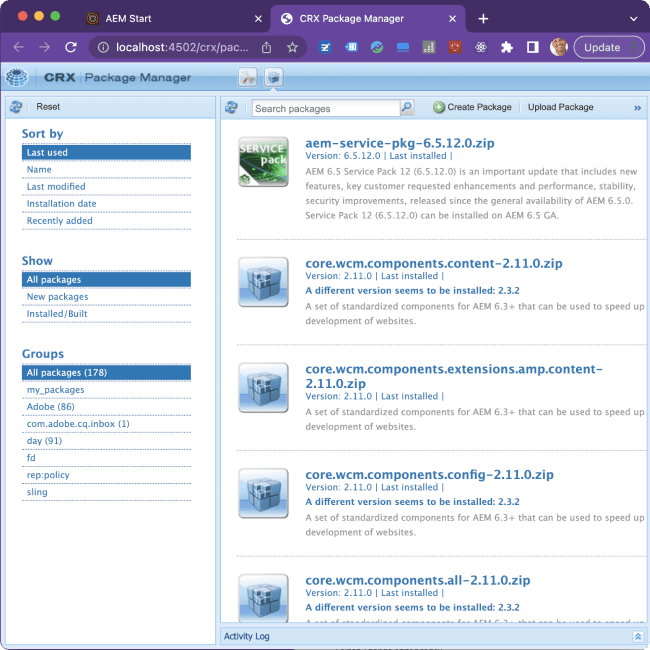Sort by Last used

[106, 153]
